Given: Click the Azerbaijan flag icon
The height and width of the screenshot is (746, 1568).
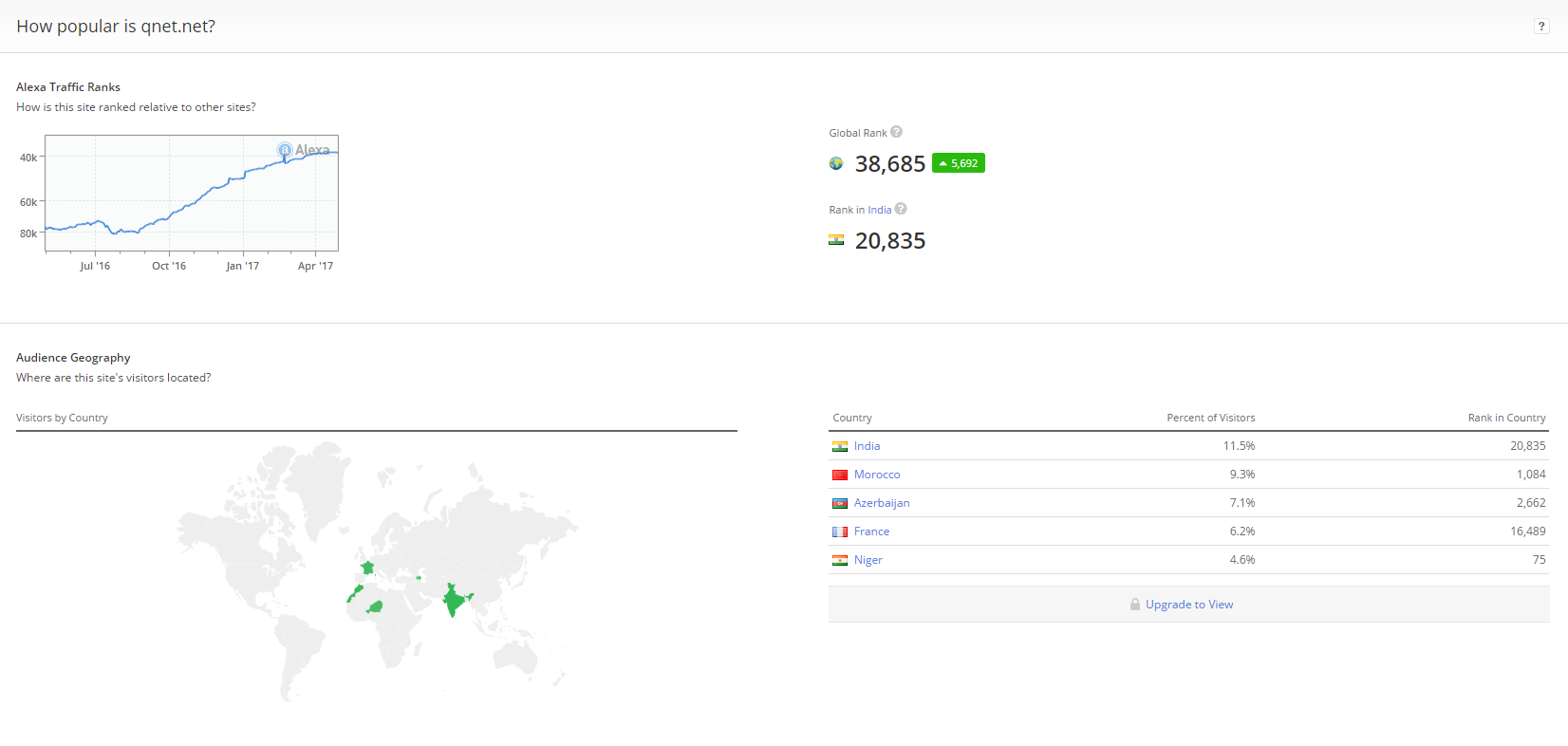Looking at the screenshot, I should click(x=840, y=503).
